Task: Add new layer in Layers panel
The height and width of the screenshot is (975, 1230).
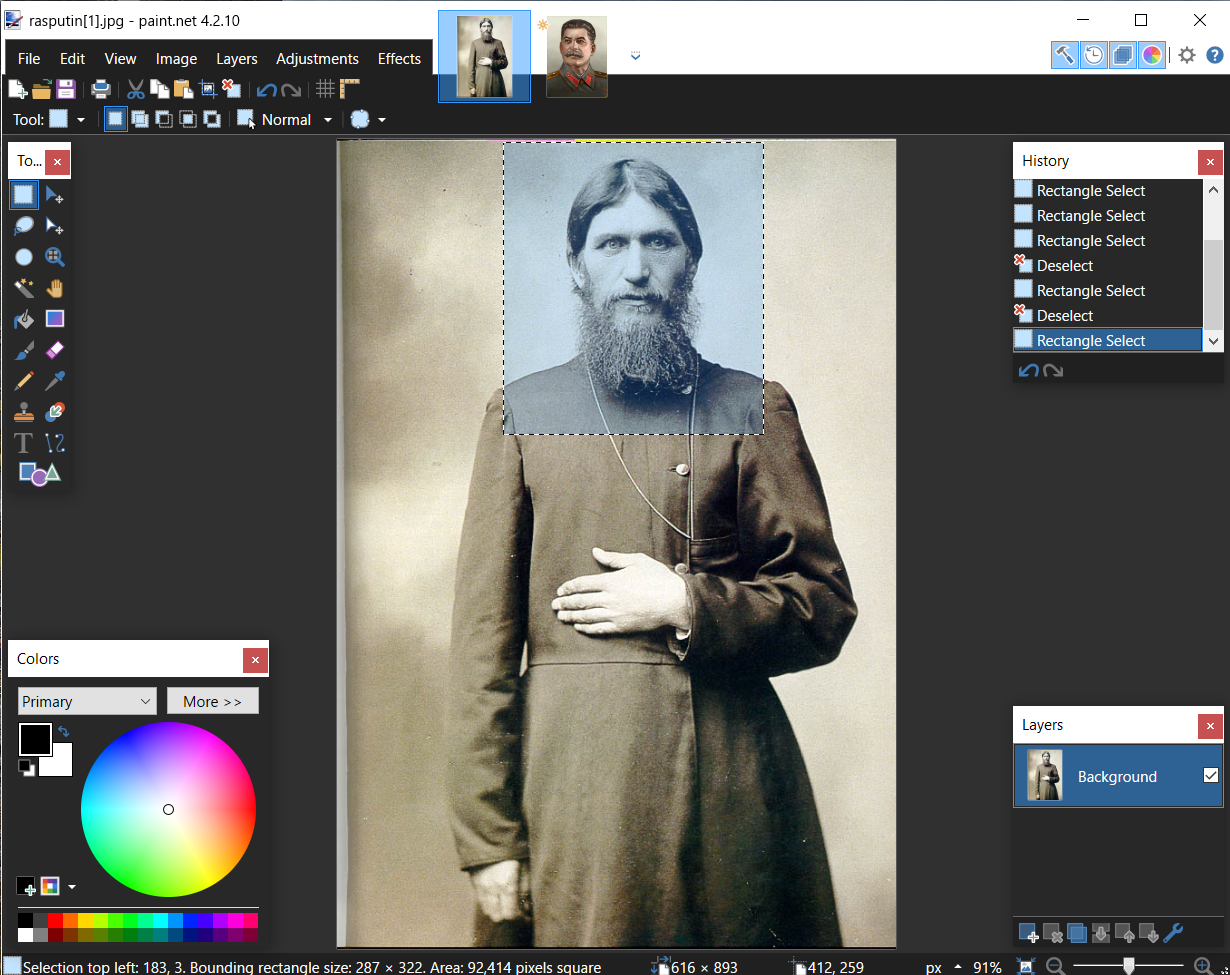Action: [1029, 934]
